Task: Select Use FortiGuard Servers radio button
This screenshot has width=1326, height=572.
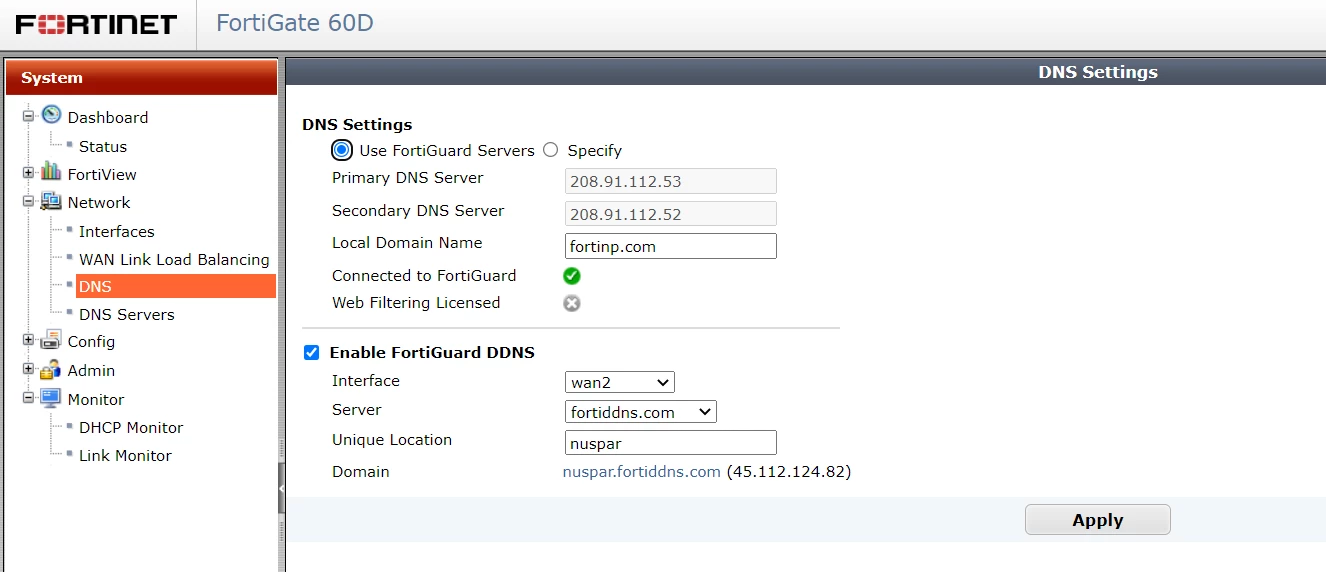Action: click(342, 150)
